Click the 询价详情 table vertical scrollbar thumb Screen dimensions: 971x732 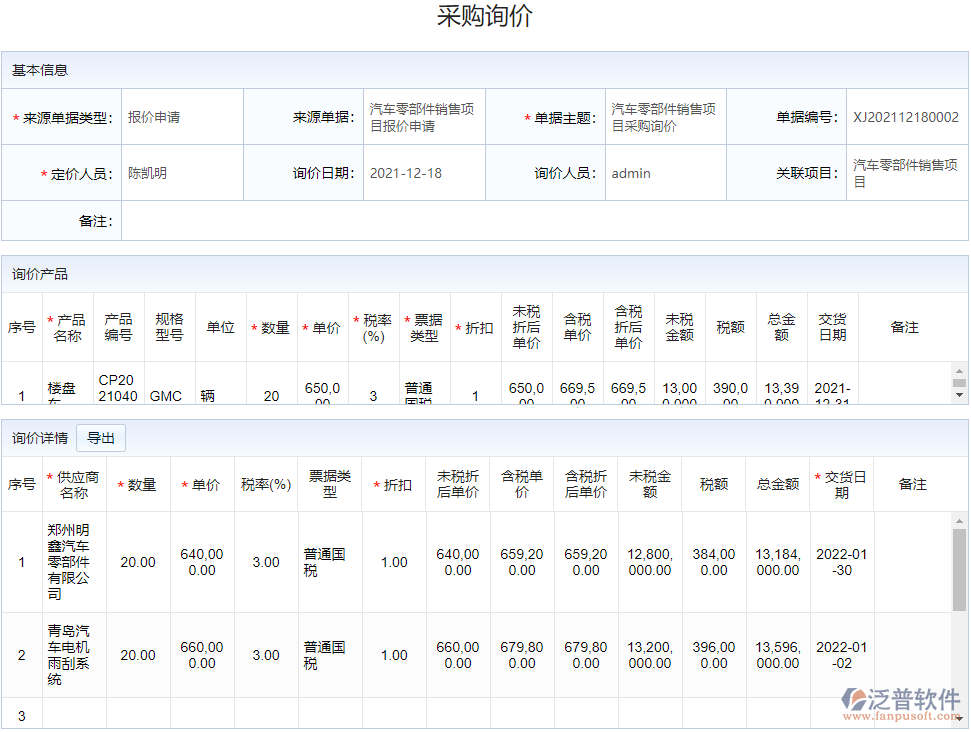(x=959, y=568)
